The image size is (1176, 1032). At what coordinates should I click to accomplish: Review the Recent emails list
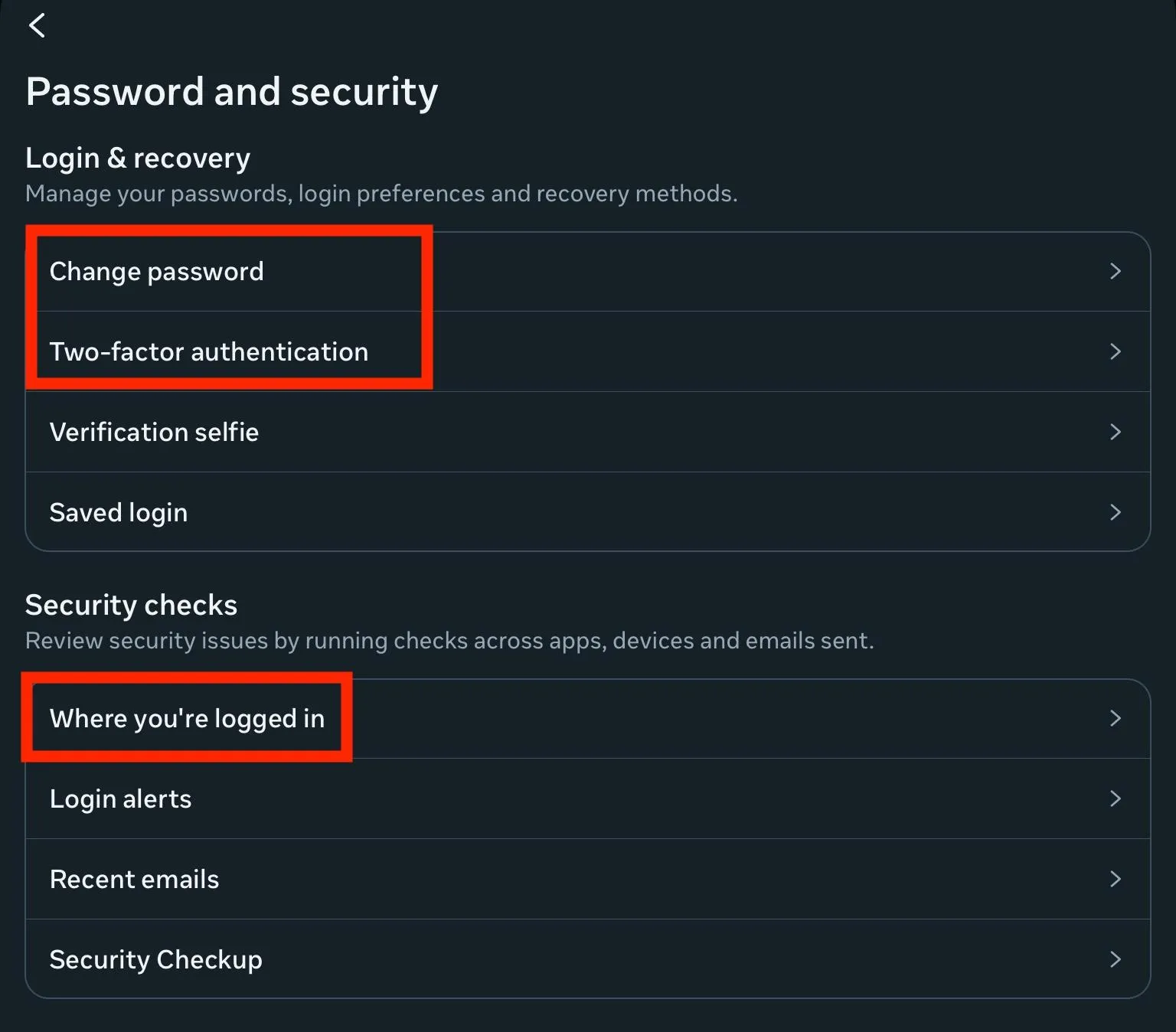134,880
